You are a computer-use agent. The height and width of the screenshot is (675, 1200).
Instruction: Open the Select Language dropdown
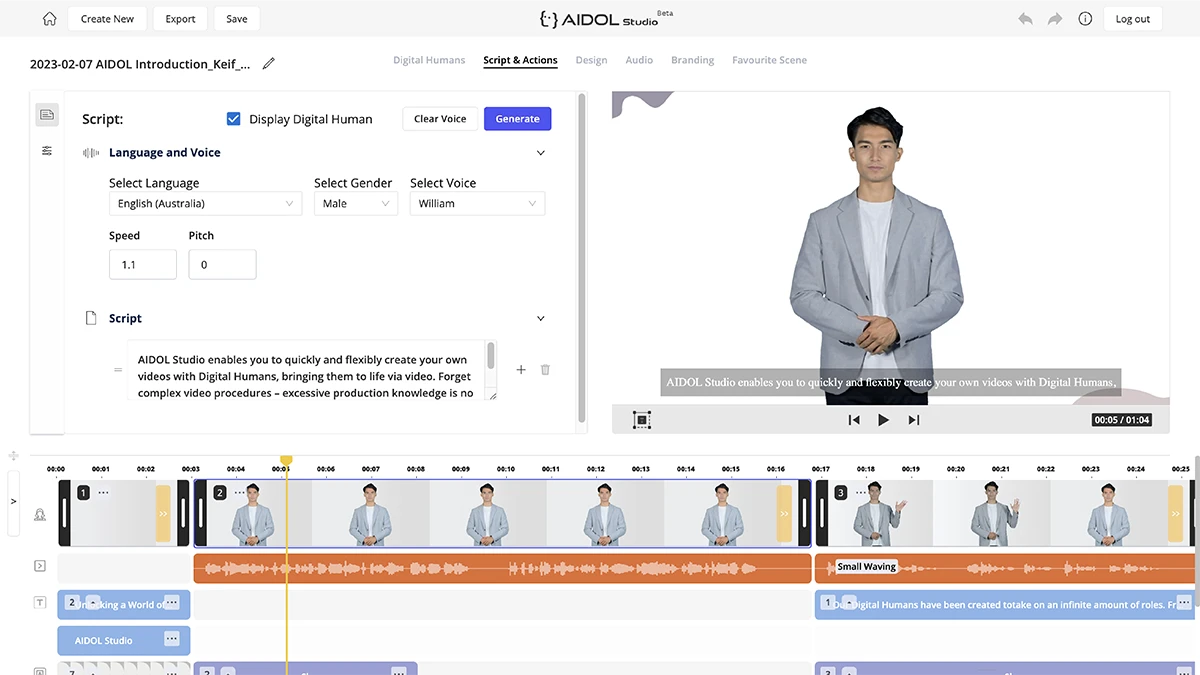(205, 204)
